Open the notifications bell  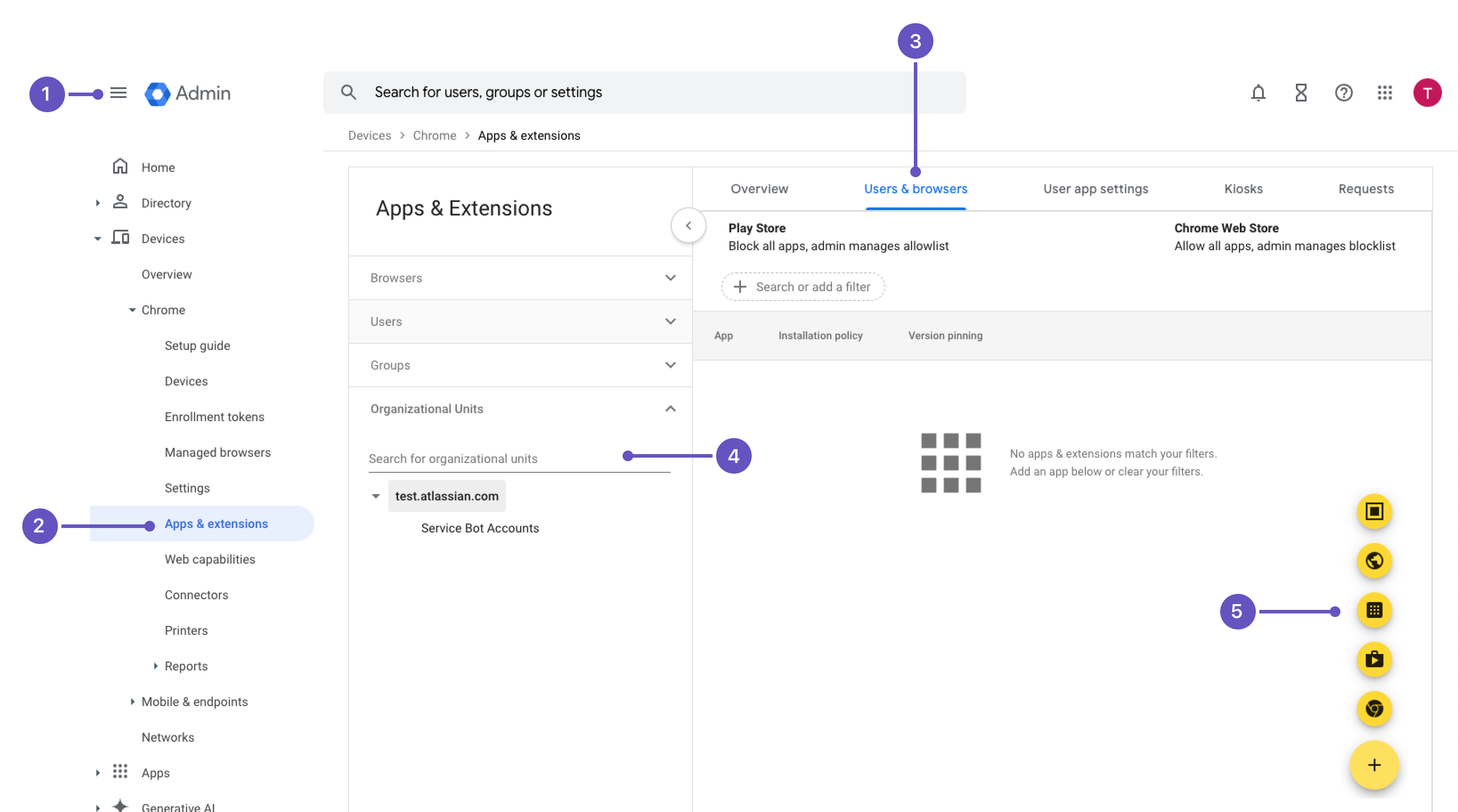point(1258,92)
